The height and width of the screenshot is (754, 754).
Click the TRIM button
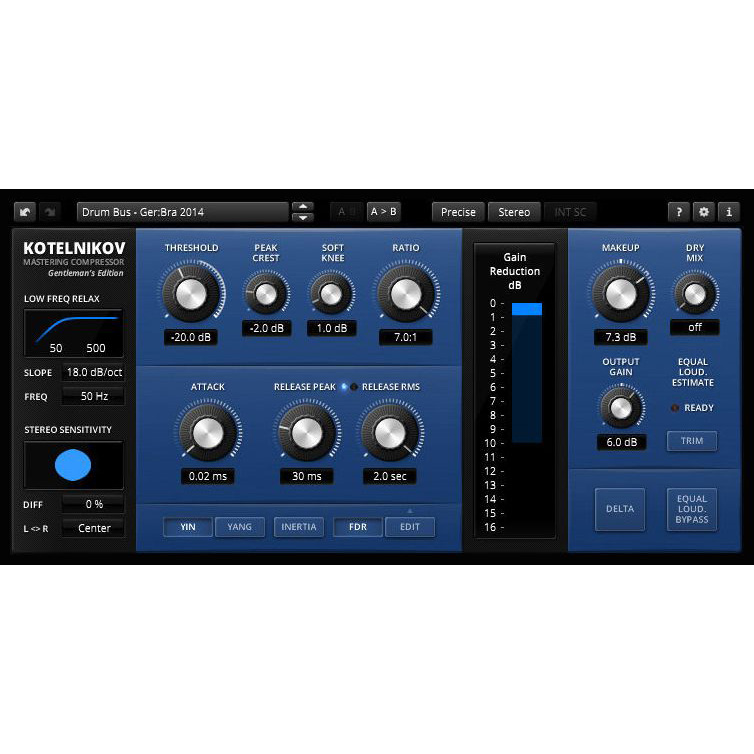691,441
